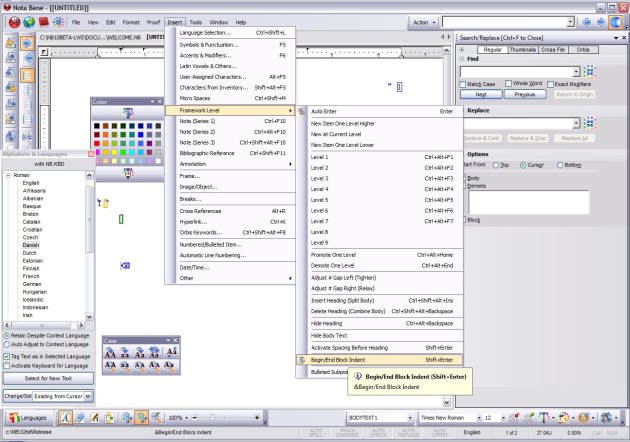This screenshot has width=630, height=442.
Task: Open the font size 12 dropdown
Action: point(503,418)
